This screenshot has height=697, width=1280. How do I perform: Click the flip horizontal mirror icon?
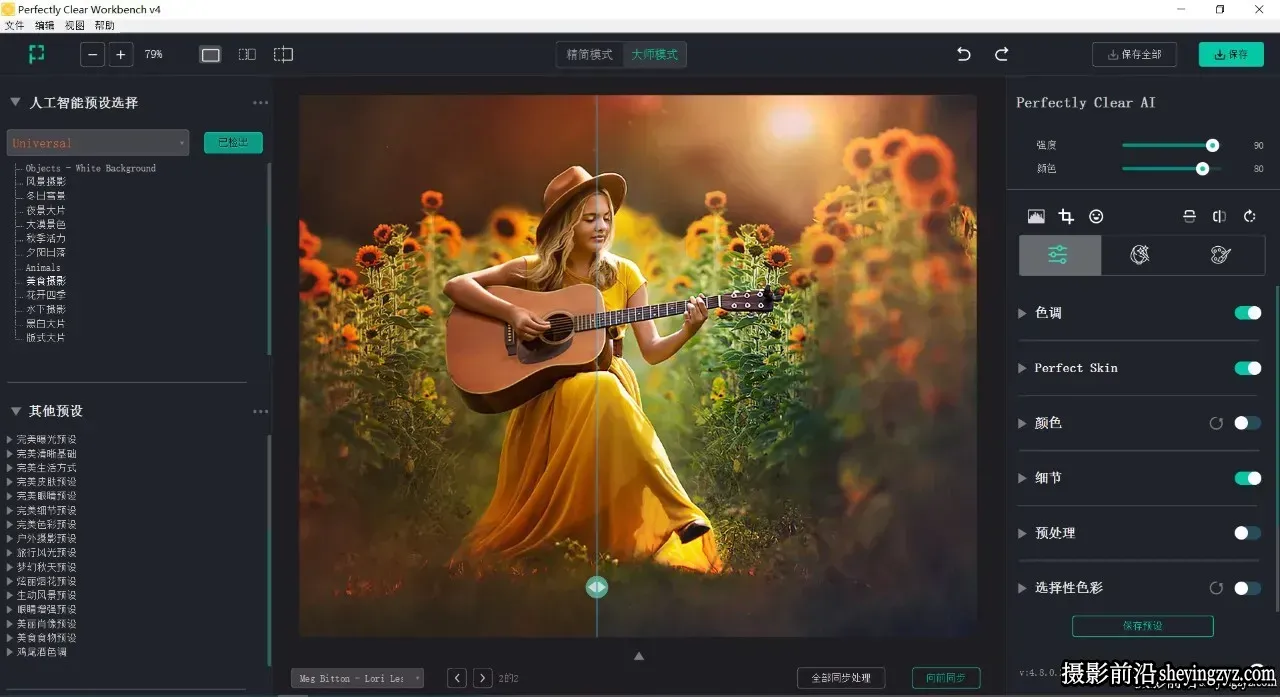pyautogui.click(x=1219, y=216)
